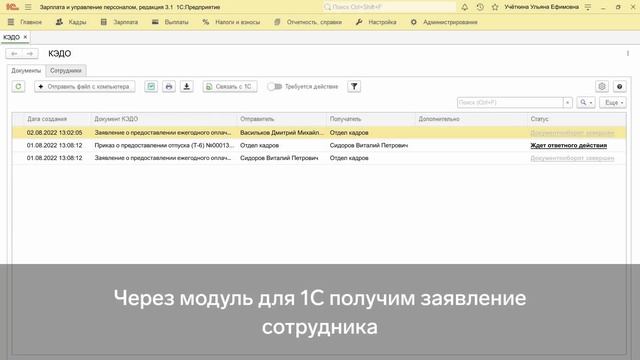This screenshot has height=360, width=640.
Task: Open the Выплаты section
Action: click(x=170, y=22)
